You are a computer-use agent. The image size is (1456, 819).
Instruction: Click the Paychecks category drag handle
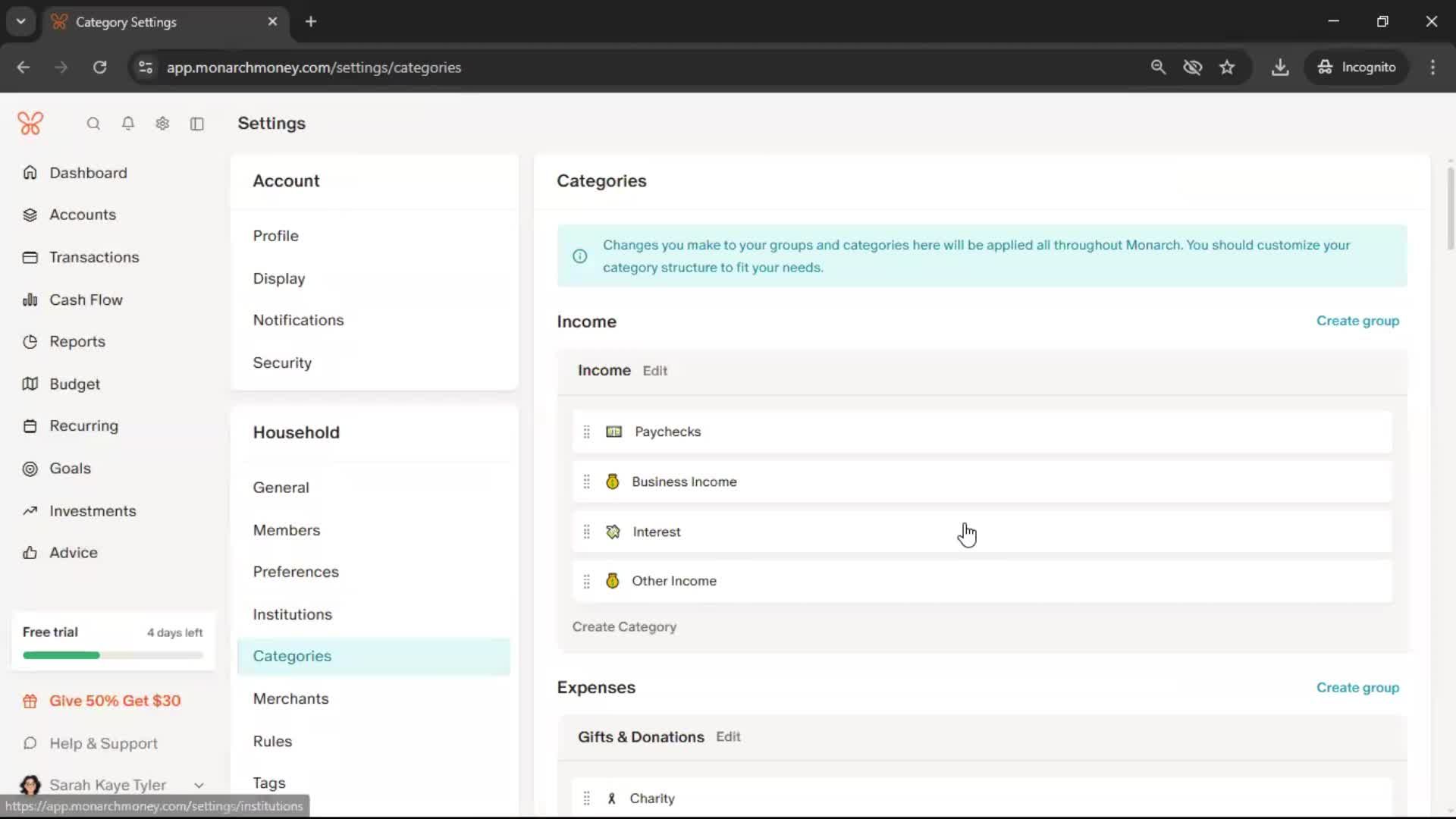coord(586,432)
